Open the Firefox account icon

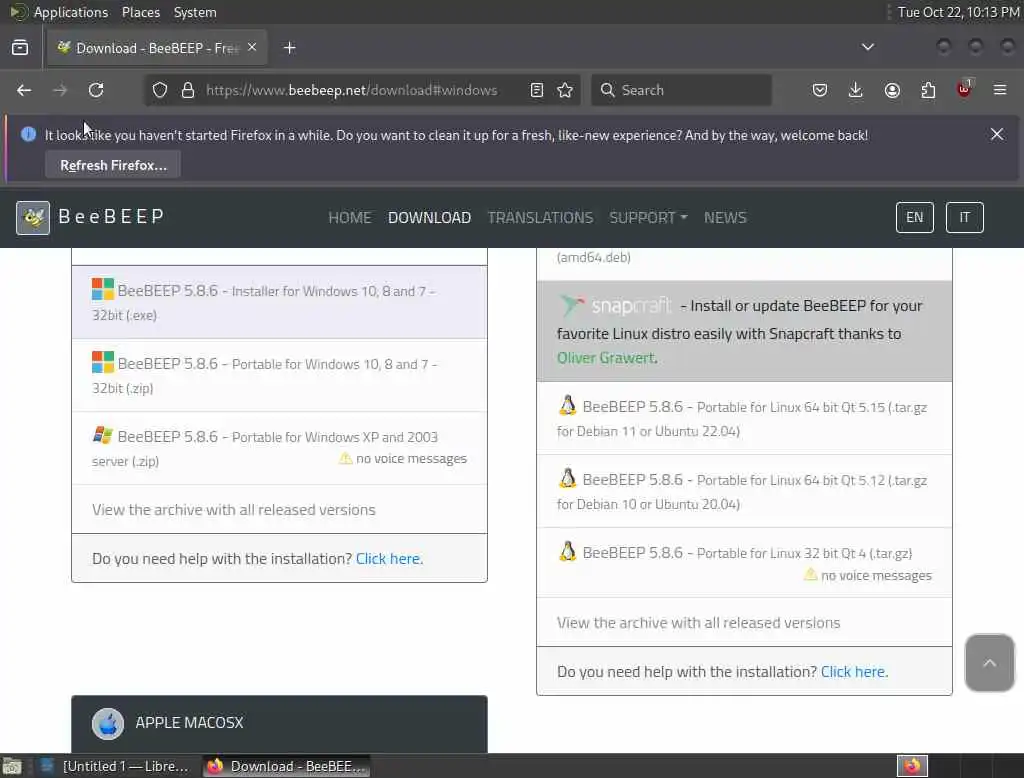click(x=892, y=90)
